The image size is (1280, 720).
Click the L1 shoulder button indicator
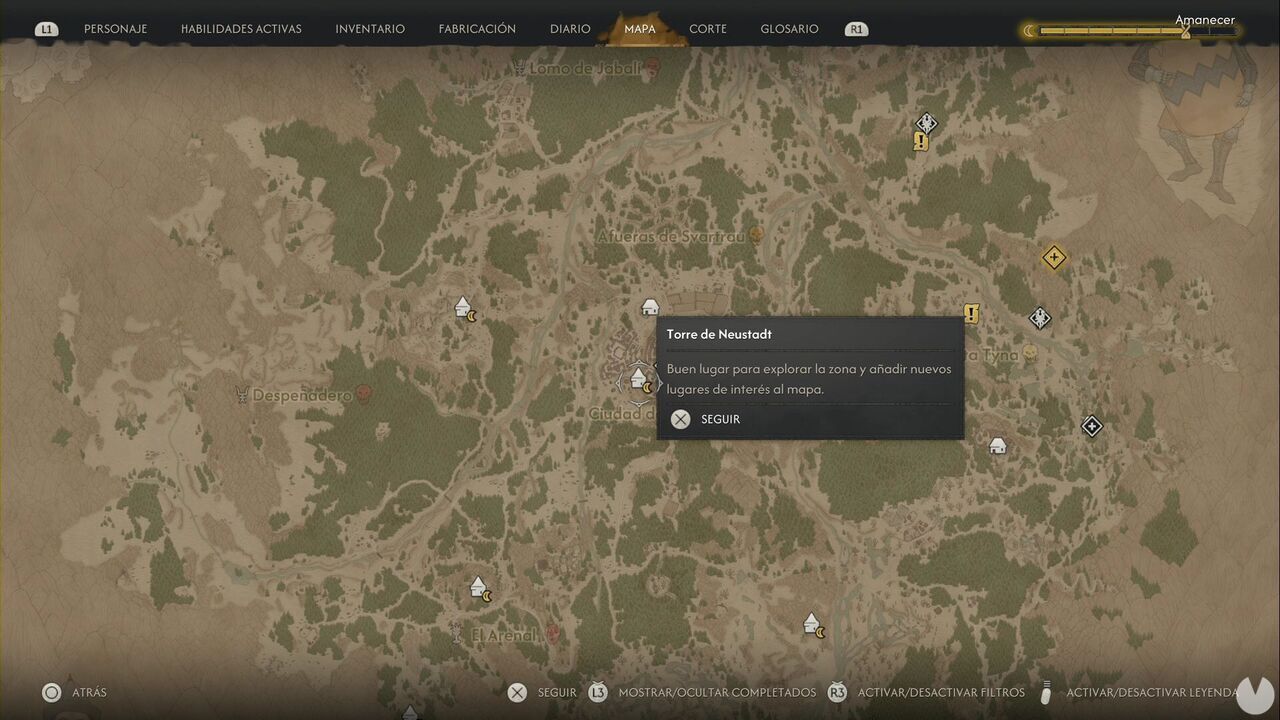[x=46, y=29]
